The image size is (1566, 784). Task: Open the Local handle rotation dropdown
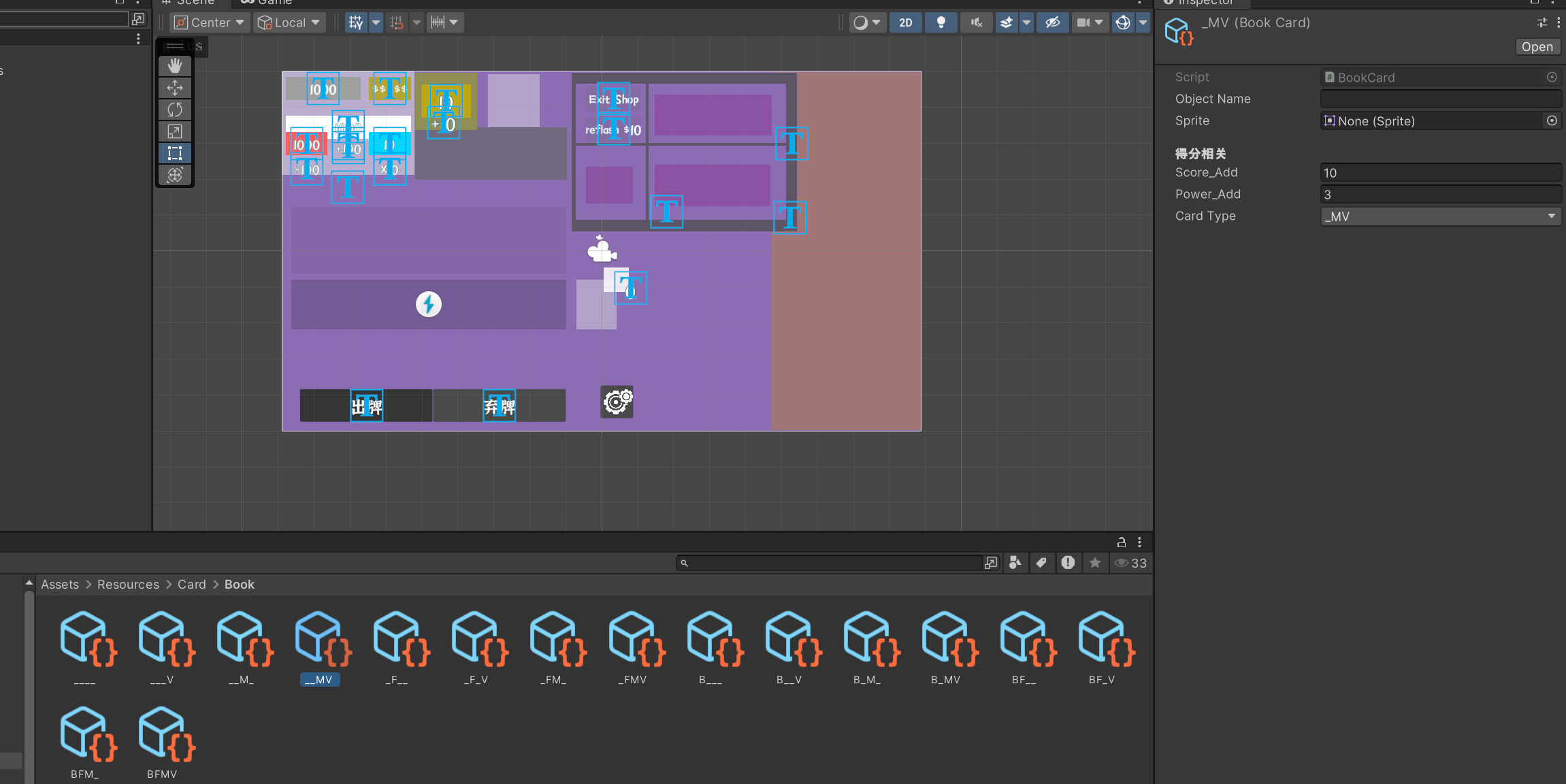tap(289, 22)
